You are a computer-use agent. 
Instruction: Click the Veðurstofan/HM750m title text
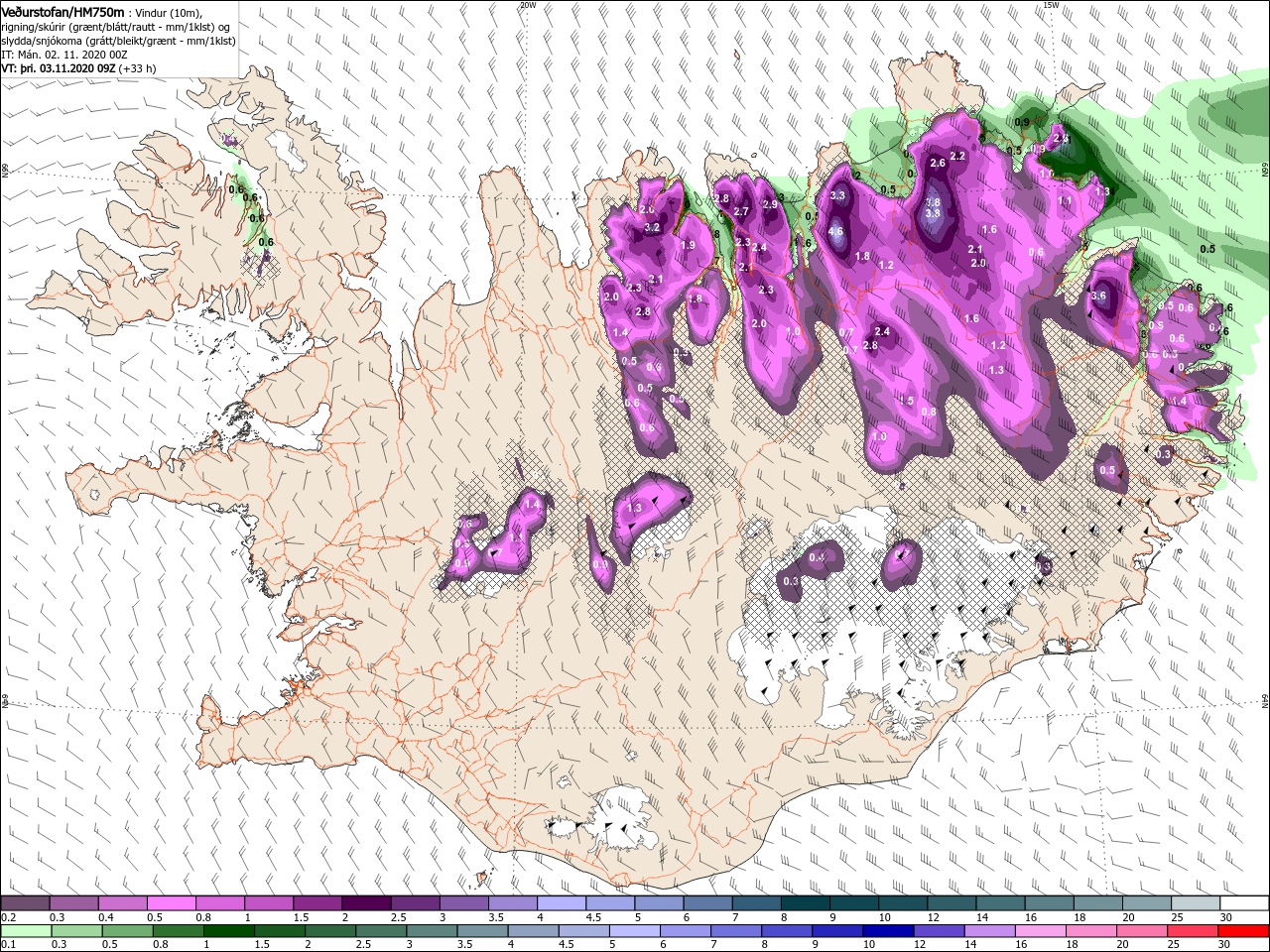click(x=63, y=11)
